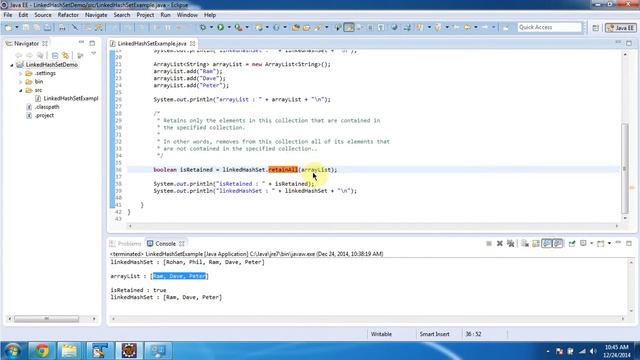Click the Smart Insert status bar entry
Viewport: 640px width, 360px height.
(x=434, y=334)
